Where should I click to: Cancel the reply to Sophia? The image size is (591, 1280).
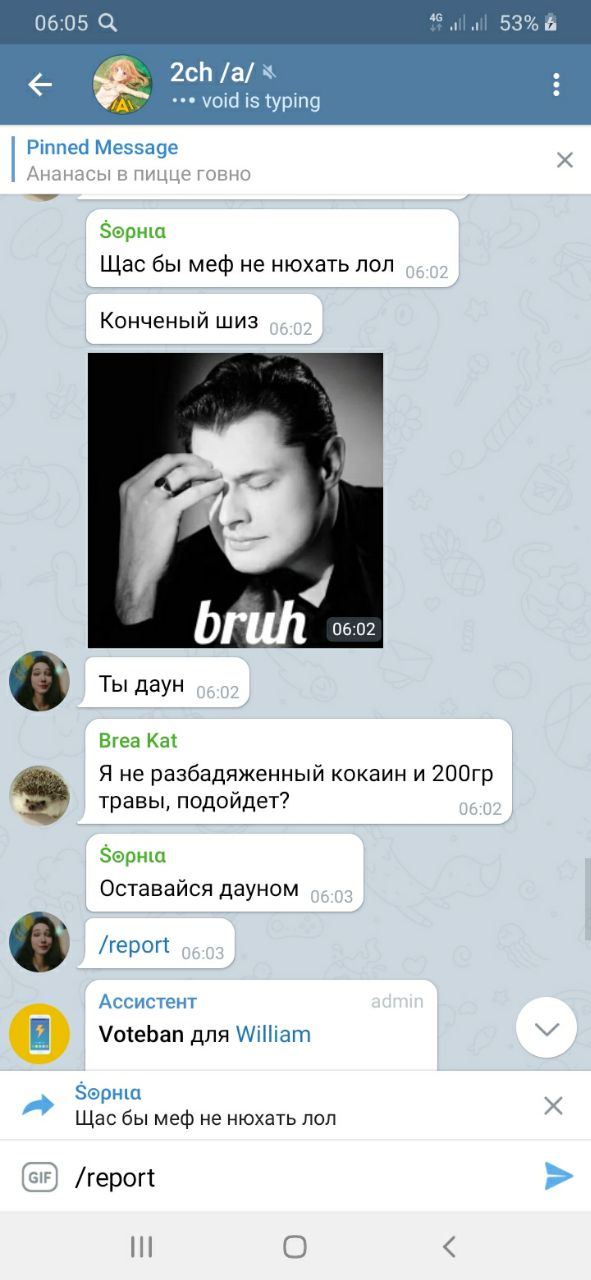coord(553,1105)
